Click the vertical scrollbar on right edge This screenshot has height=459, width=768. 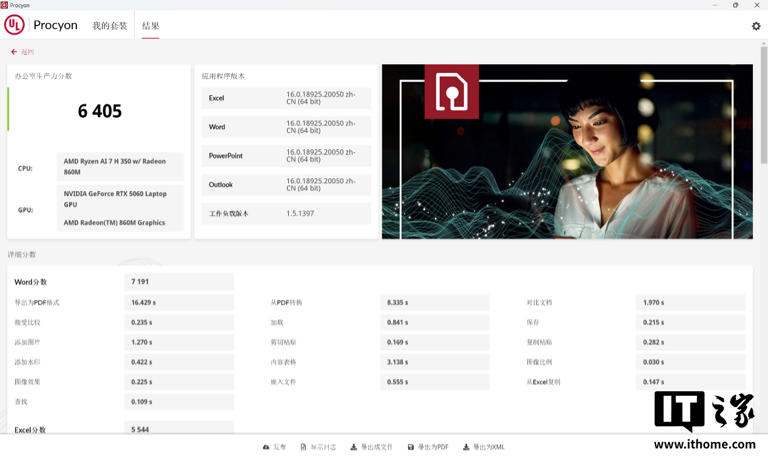[x=763, y=150]
